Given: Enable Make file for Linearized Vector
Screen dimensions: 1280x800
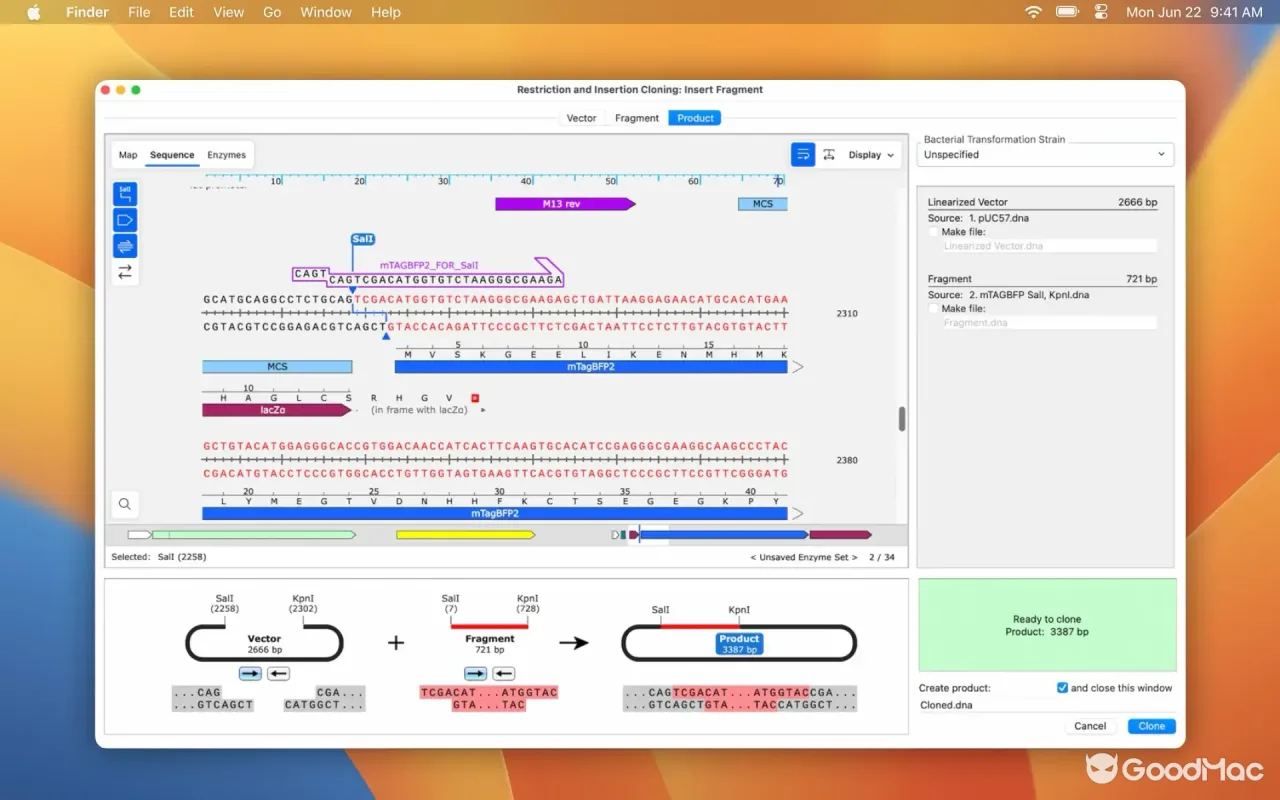Looking at the screenshot, I should [933, 232].
